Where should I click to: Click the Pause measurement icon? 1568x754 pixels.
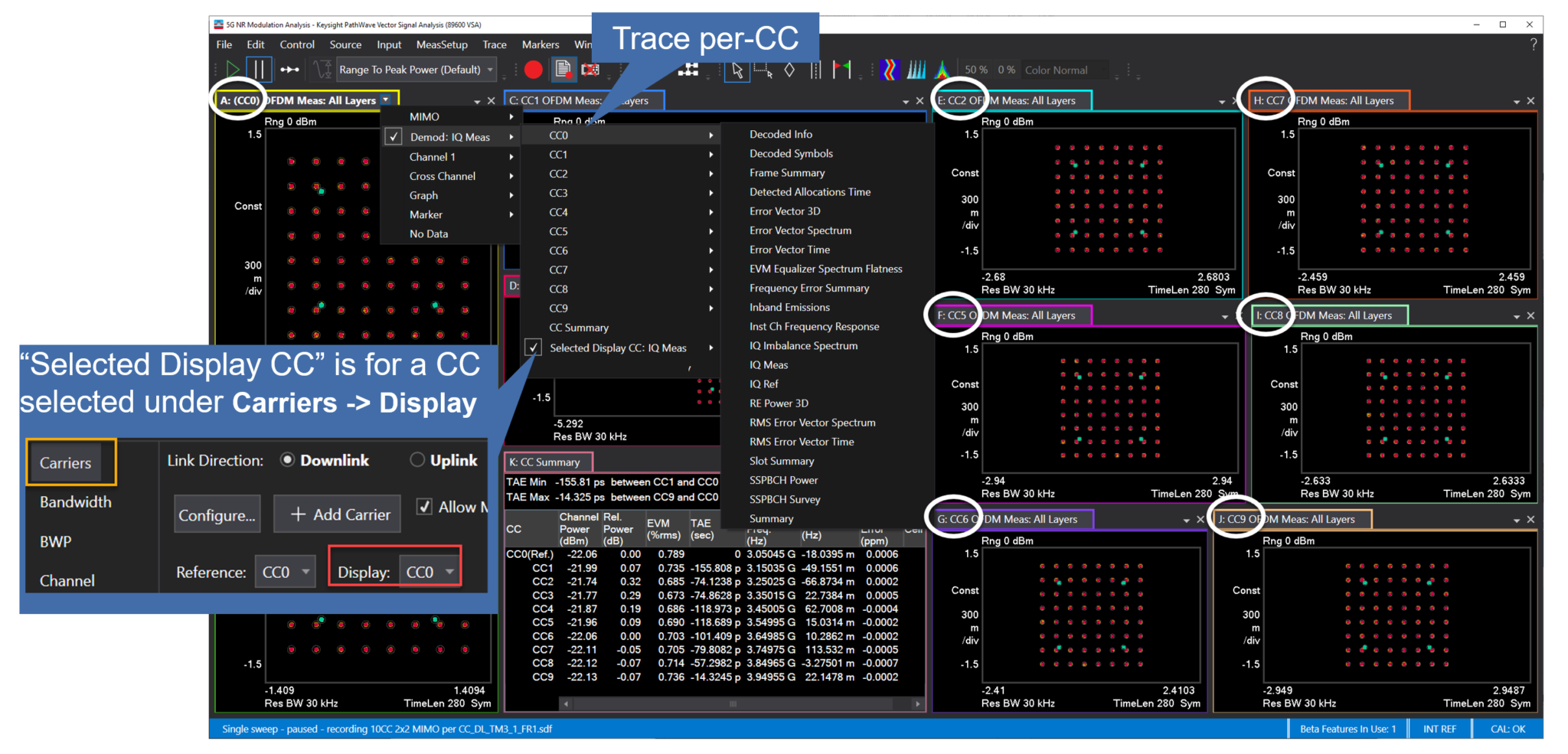tap(260, 69)
